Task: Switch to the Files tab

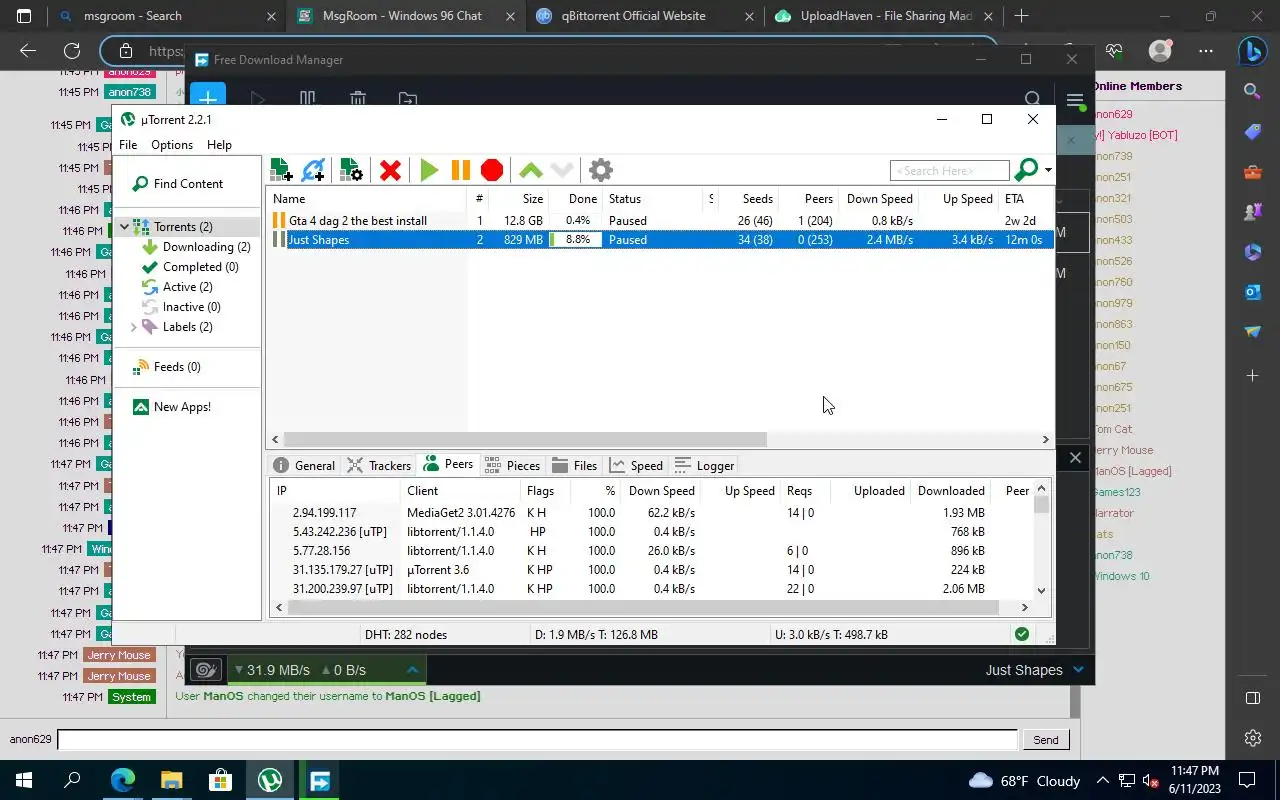Action: click(574, 466)
